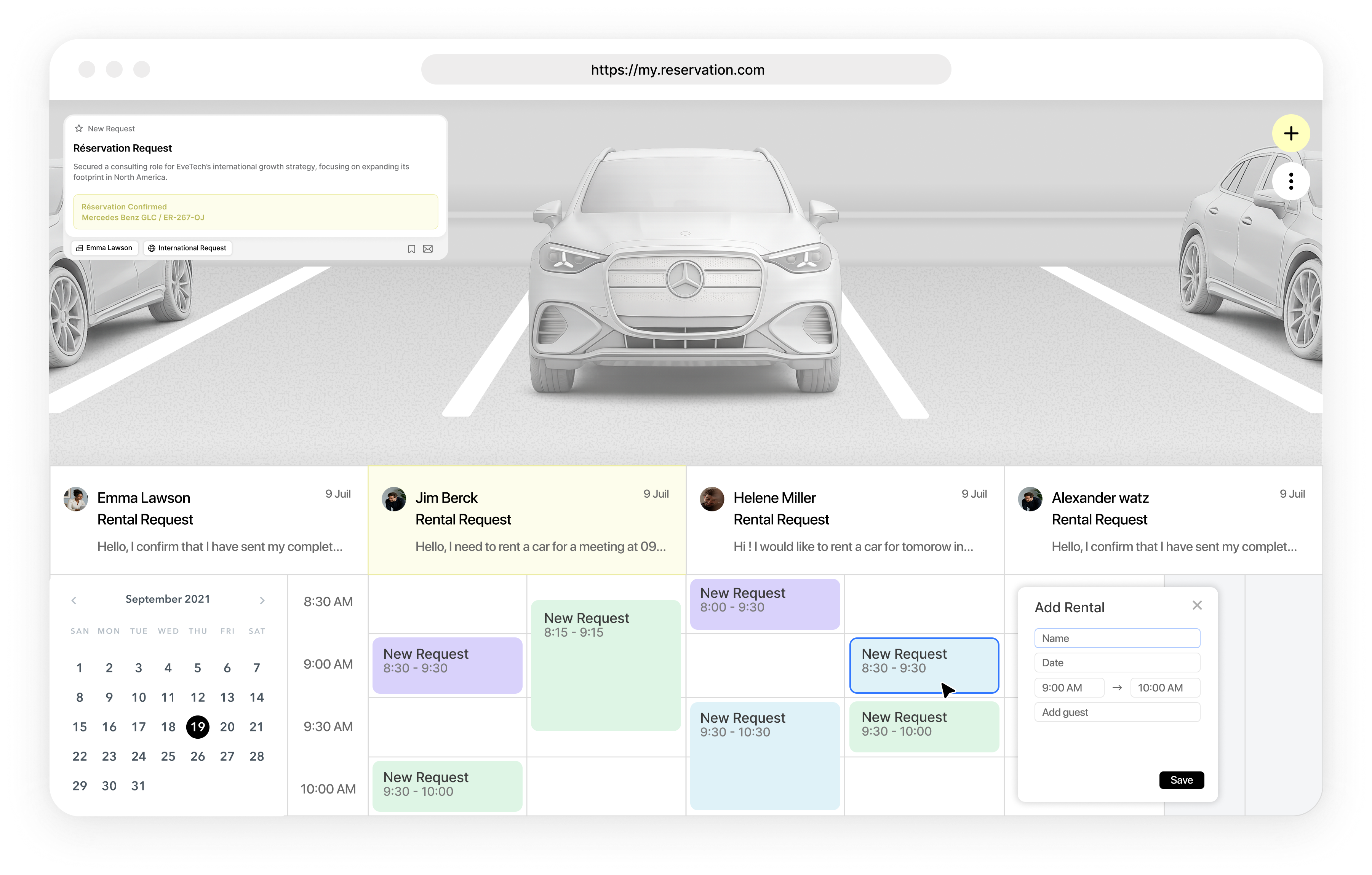1372x875 pixels.
Task: Select the blue-outlined 8:30 - 9:30 request
Action: [924, 665]
